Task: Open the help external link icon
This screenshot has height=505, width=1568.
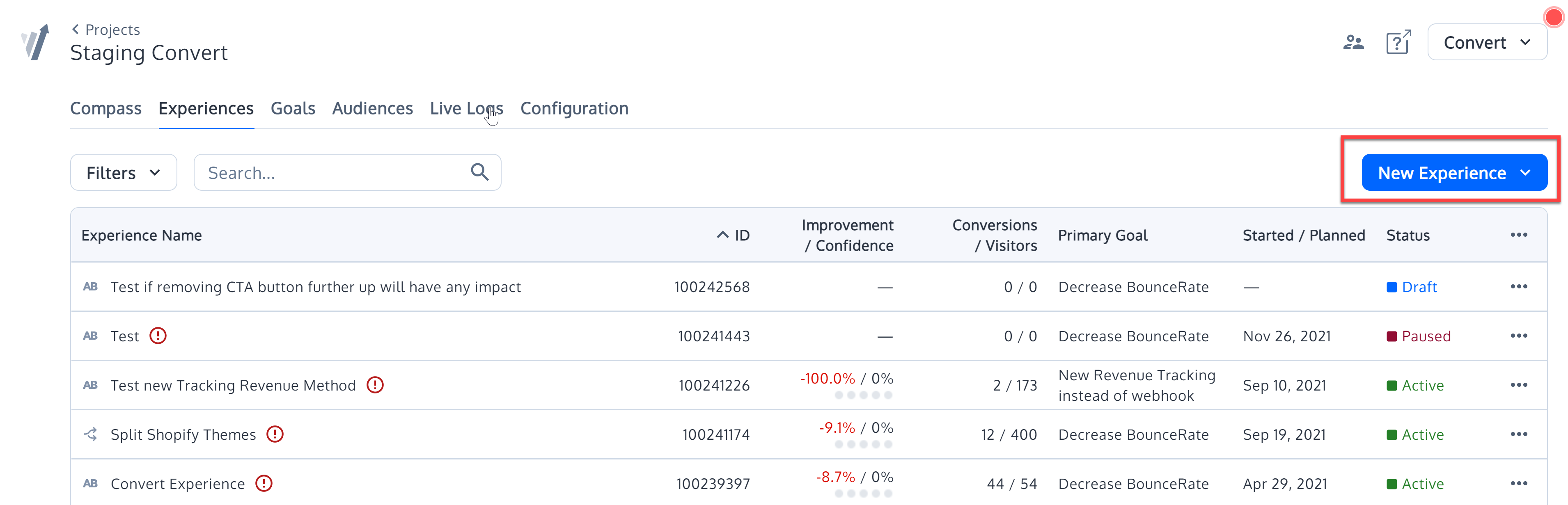Action: coord(1398,43)
